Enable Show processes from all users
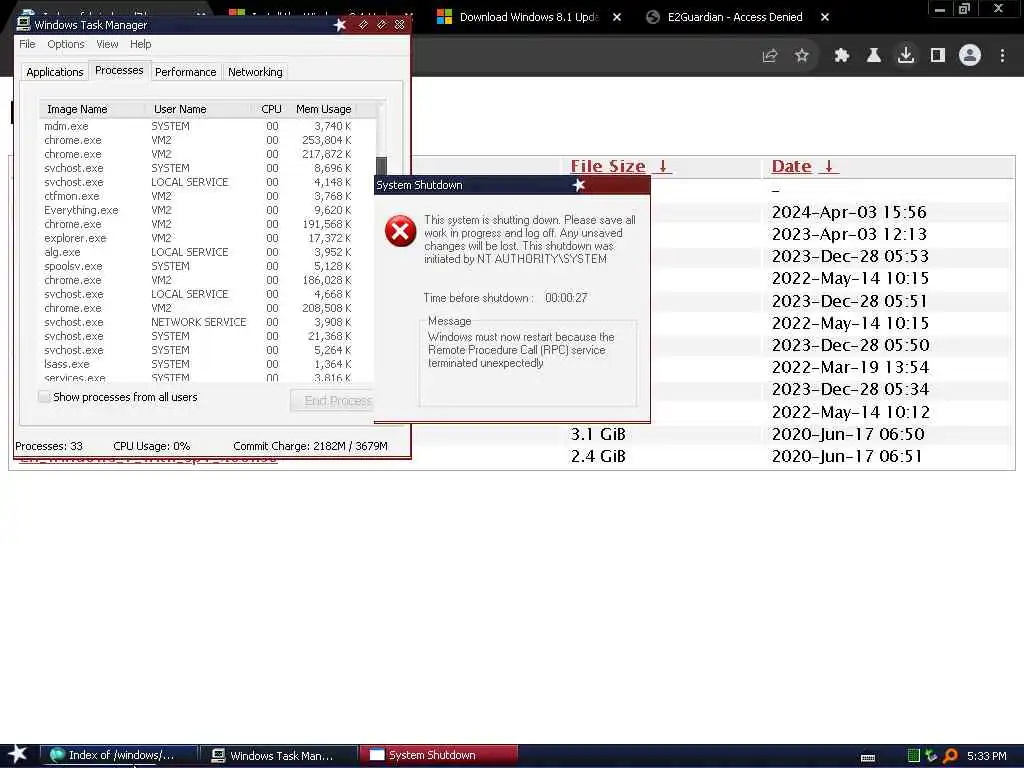The image size is (1024, 768). click(44, 397)
